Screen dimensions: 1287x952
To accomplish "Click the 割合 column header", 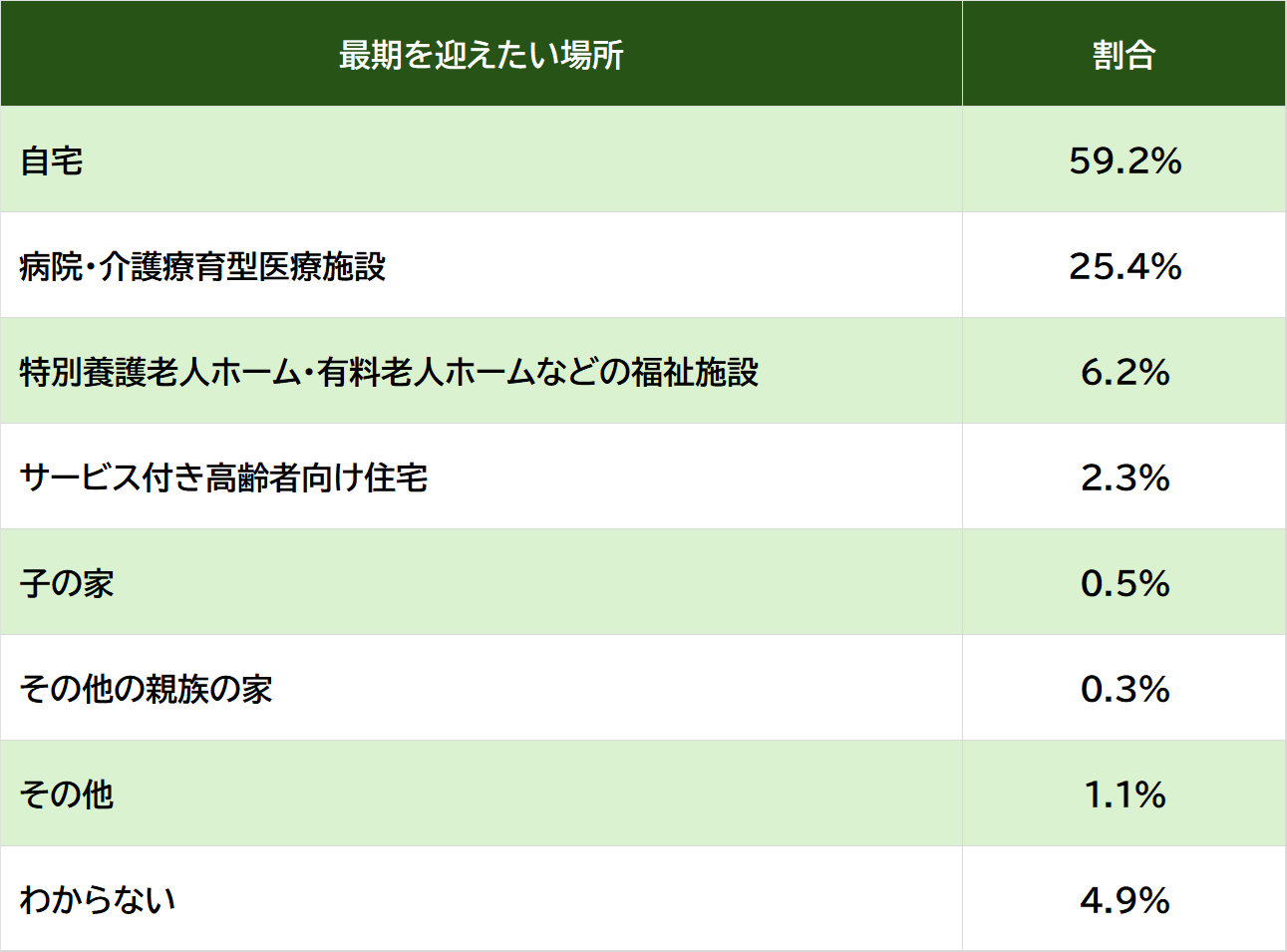I will click(x=1124, y=55).
